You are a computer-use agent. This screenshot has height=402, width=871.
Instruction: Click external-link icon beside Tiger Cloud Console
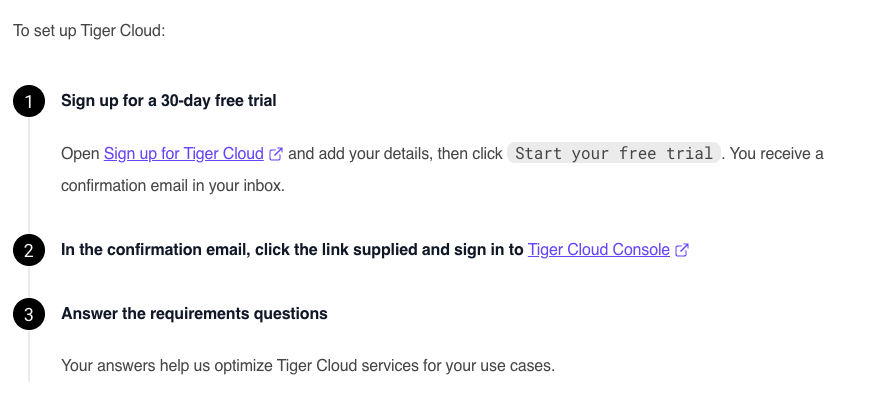pyautogui.click(x=682, y=250)
